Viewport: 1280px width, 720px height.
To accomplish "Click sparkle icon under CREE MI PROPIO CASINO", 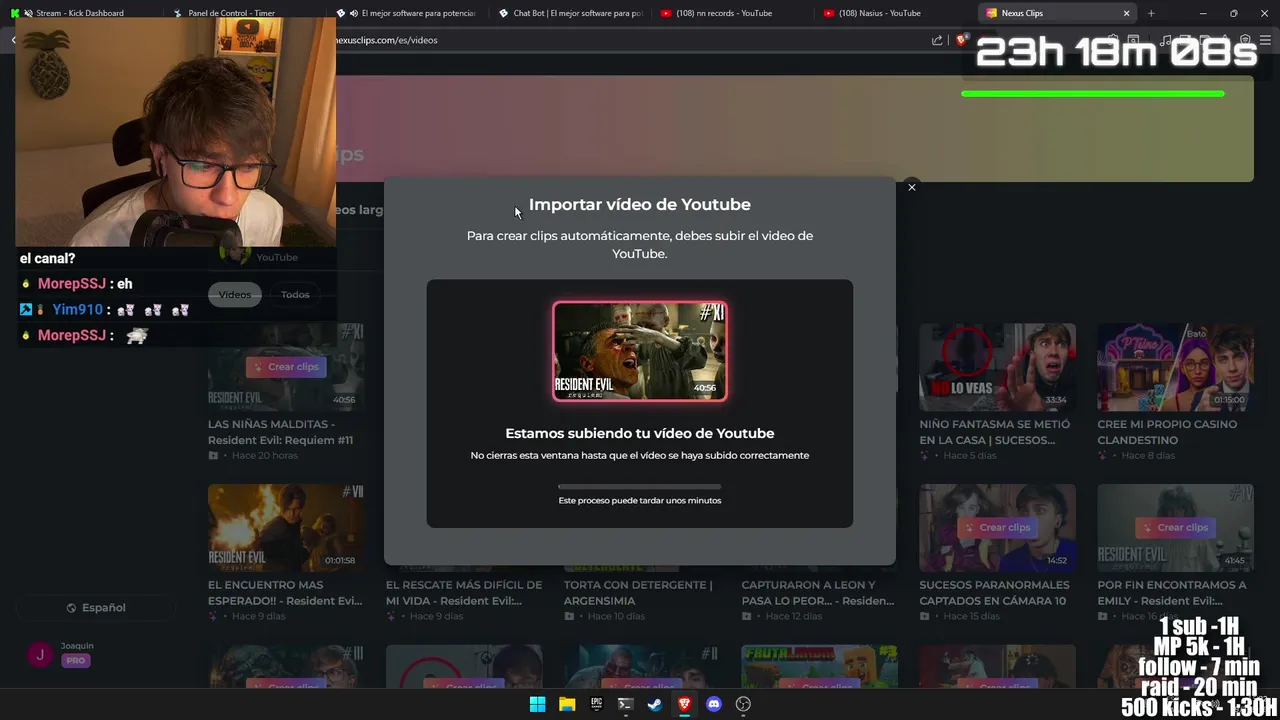I will coord(1102,456).
